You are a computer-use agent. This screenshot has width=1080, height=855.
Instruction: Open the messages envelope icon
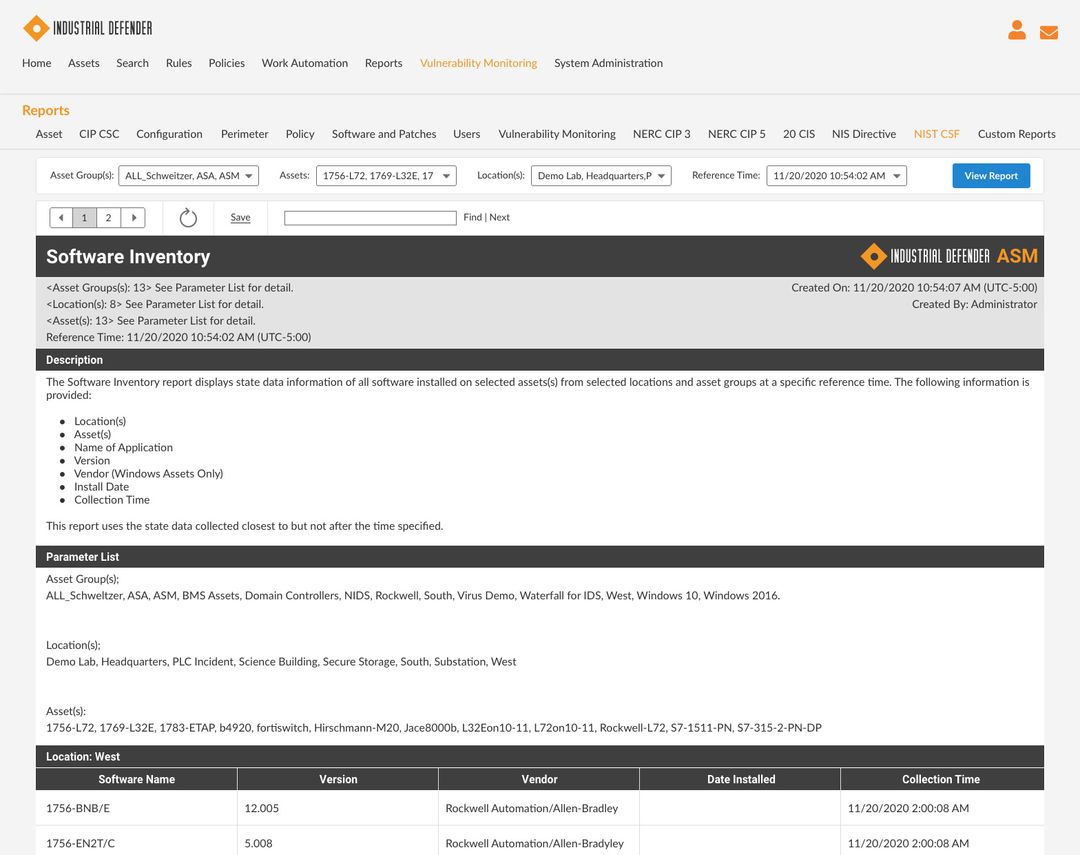1048,31
